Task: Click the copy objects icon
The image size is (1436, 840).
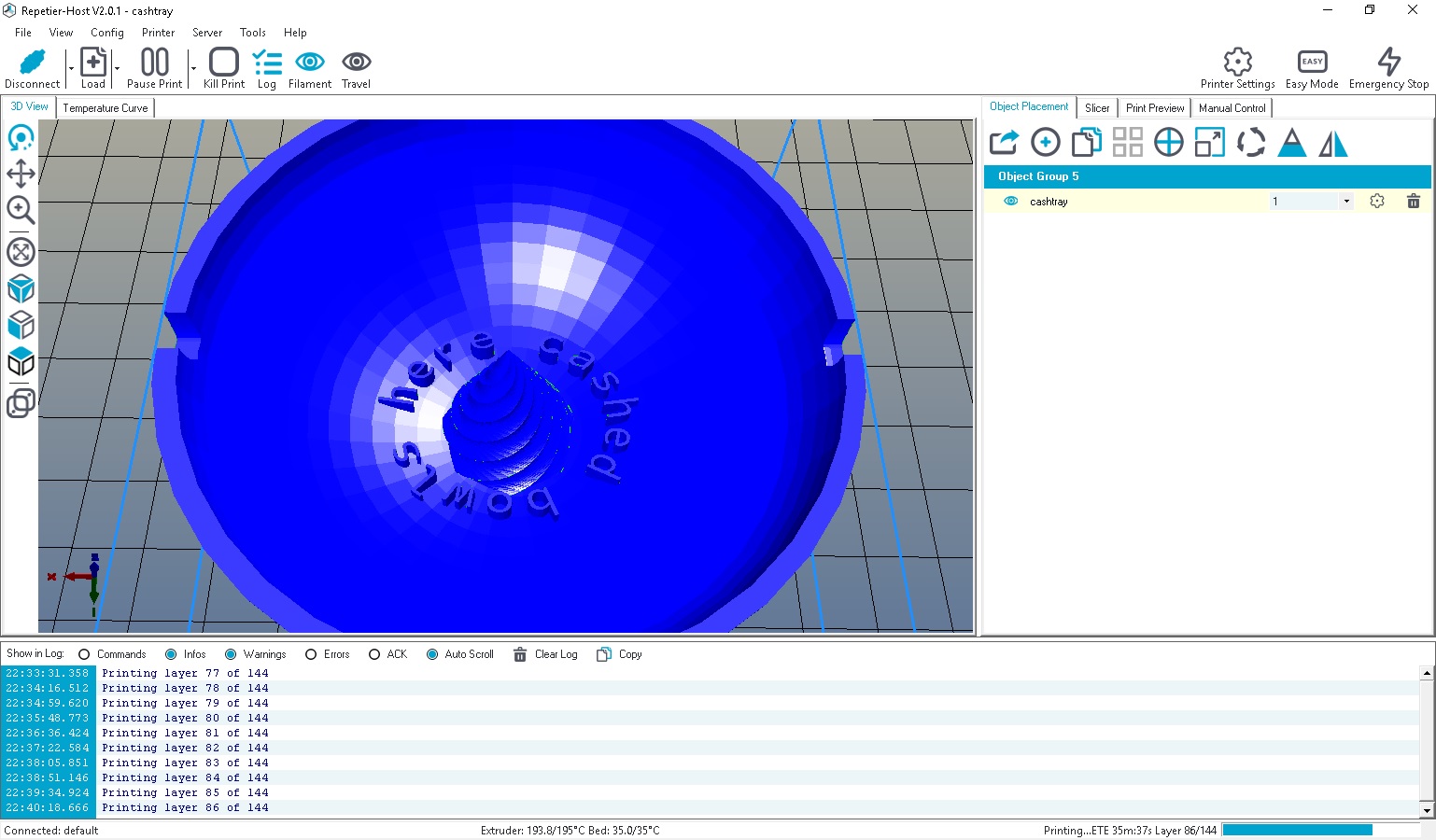Action: pyautogui.click(x=1087, y=143)
